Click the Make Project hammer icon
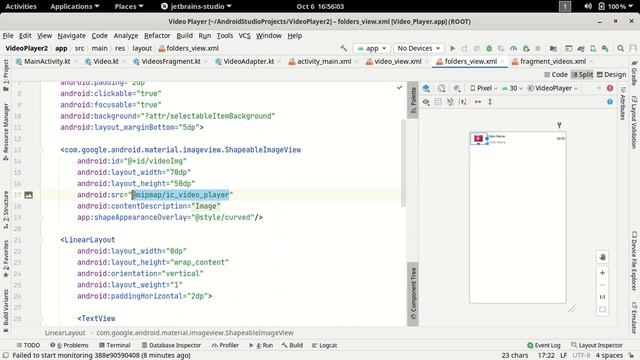Image resolution: width=640 pixels, height=360 pixels. coord(343,48)
